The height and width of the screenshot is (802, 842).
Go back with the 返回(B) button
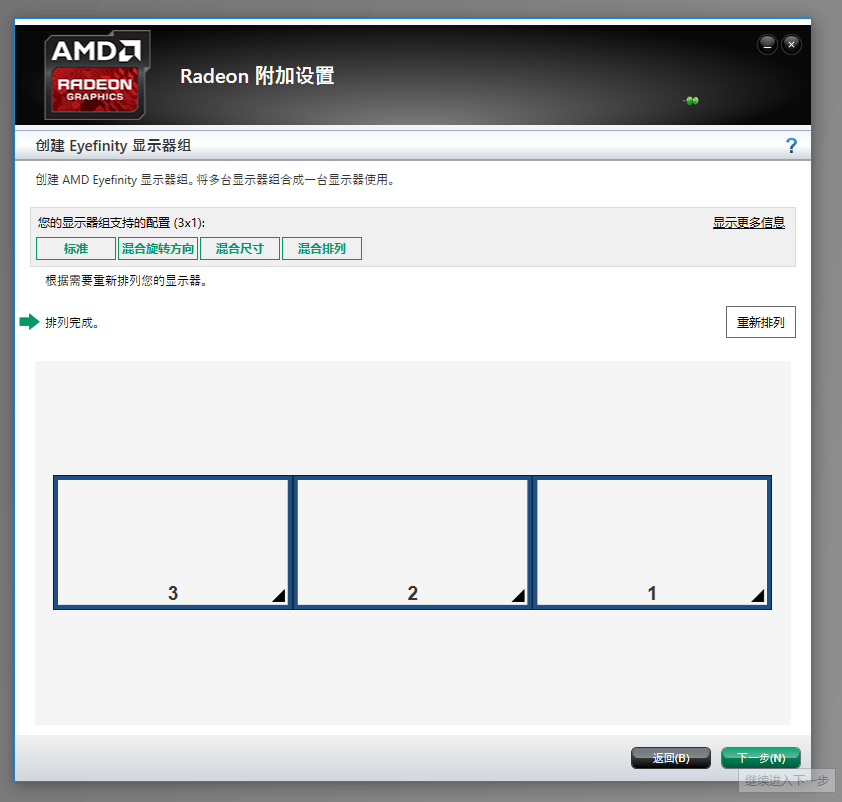671,758
